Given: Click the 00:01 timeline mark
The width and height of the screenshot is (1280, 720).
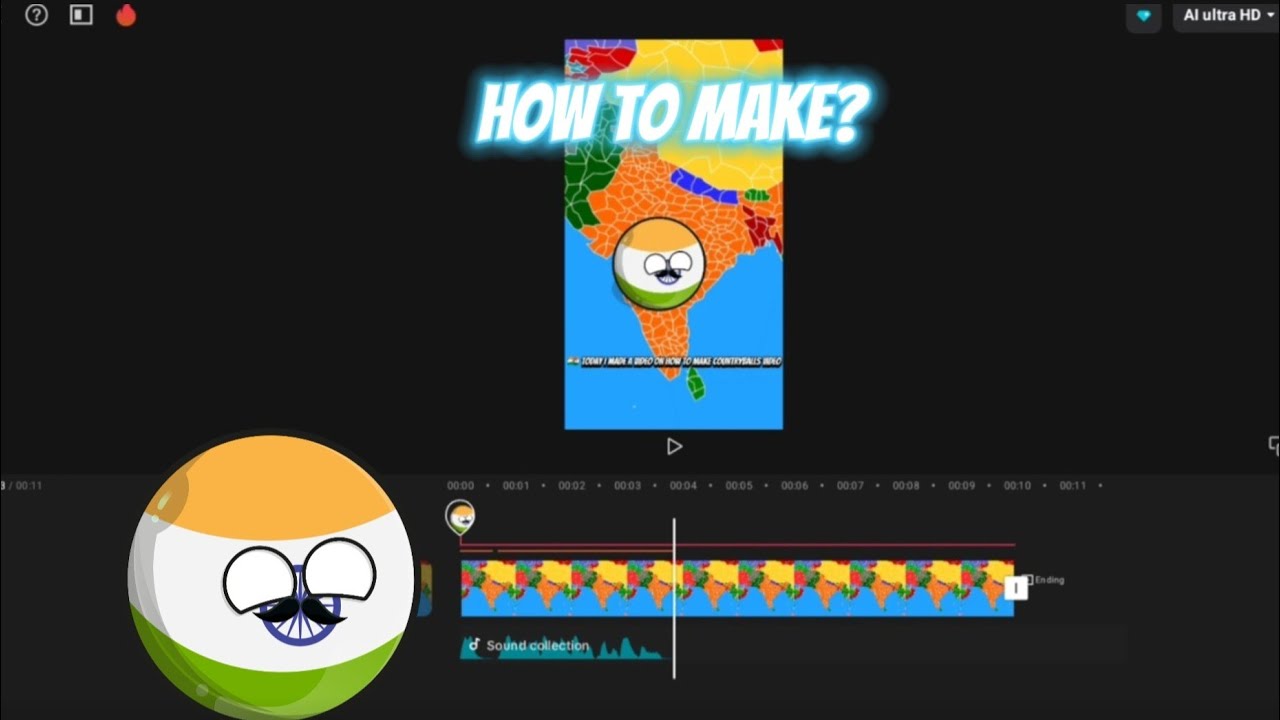Looking at the screenshot, I should click(516, 486).
